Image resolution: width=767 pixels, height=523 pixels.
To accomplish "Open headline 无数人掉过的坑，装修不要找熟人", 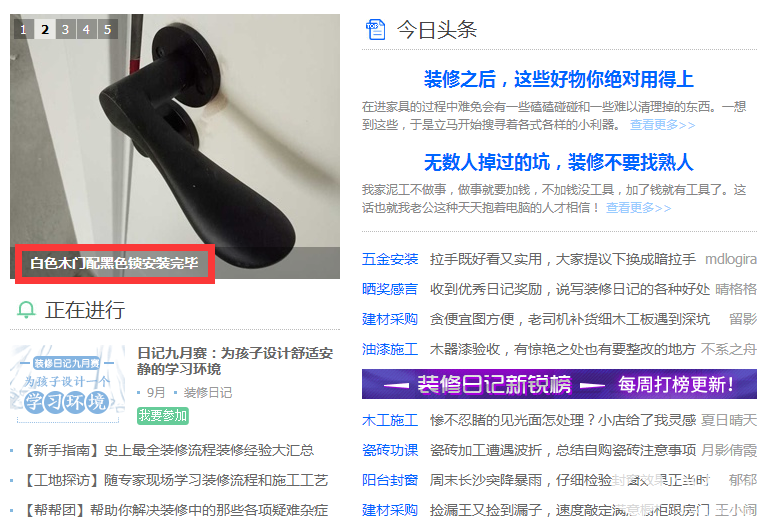I will tap(559, 162).
